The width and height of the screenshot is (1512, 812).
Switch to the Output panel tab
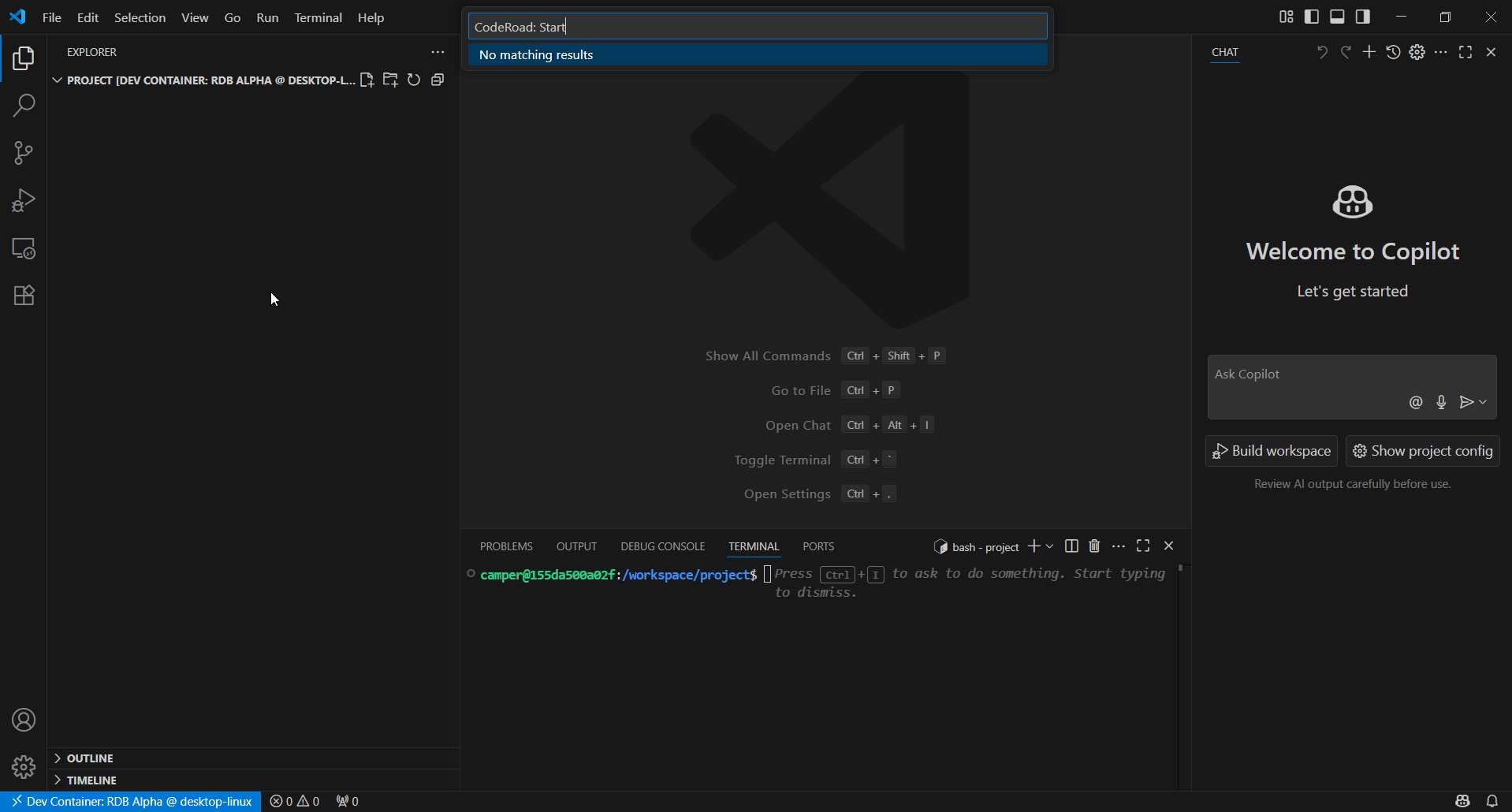[576, 546]
